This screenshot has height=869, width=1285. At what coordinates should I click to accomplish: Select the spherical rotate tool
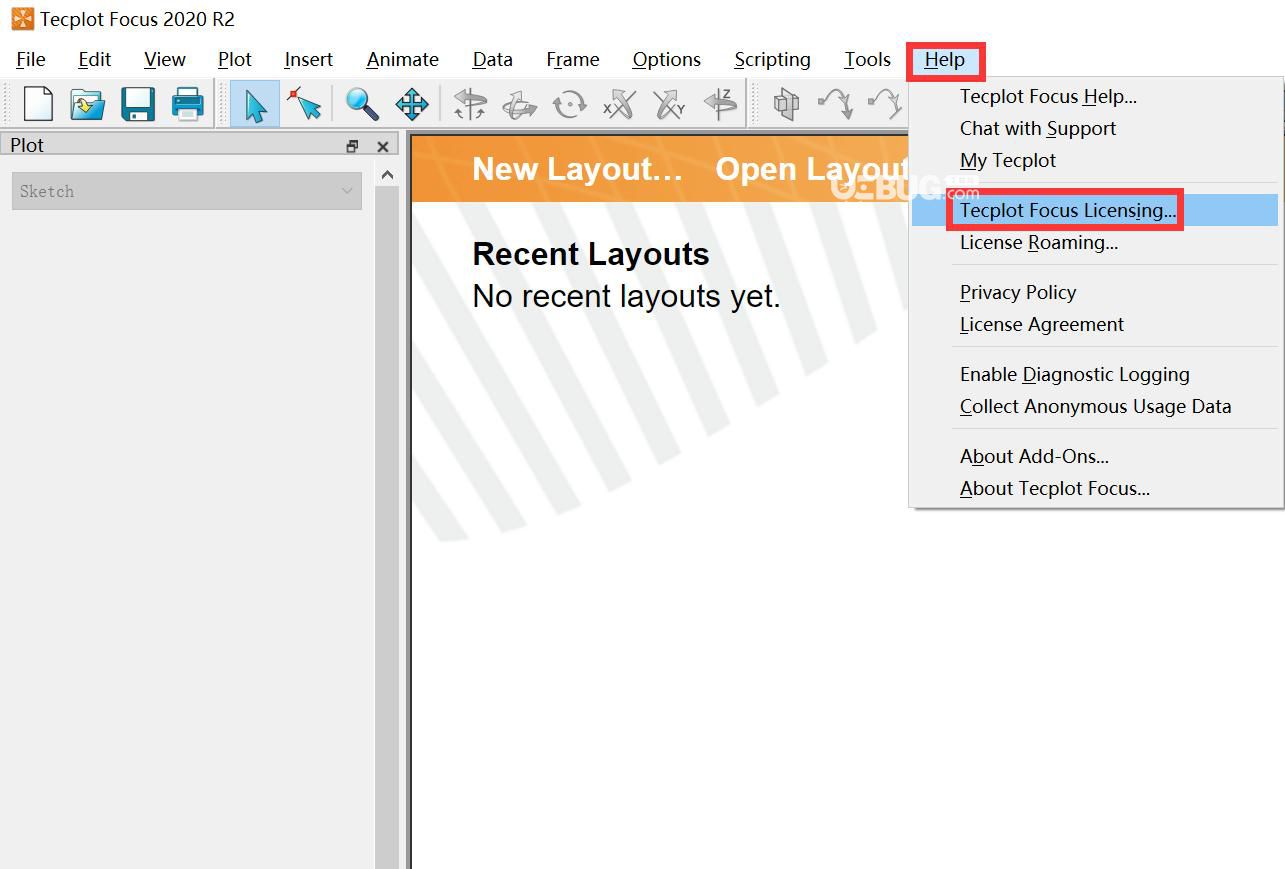click(469, 104)
